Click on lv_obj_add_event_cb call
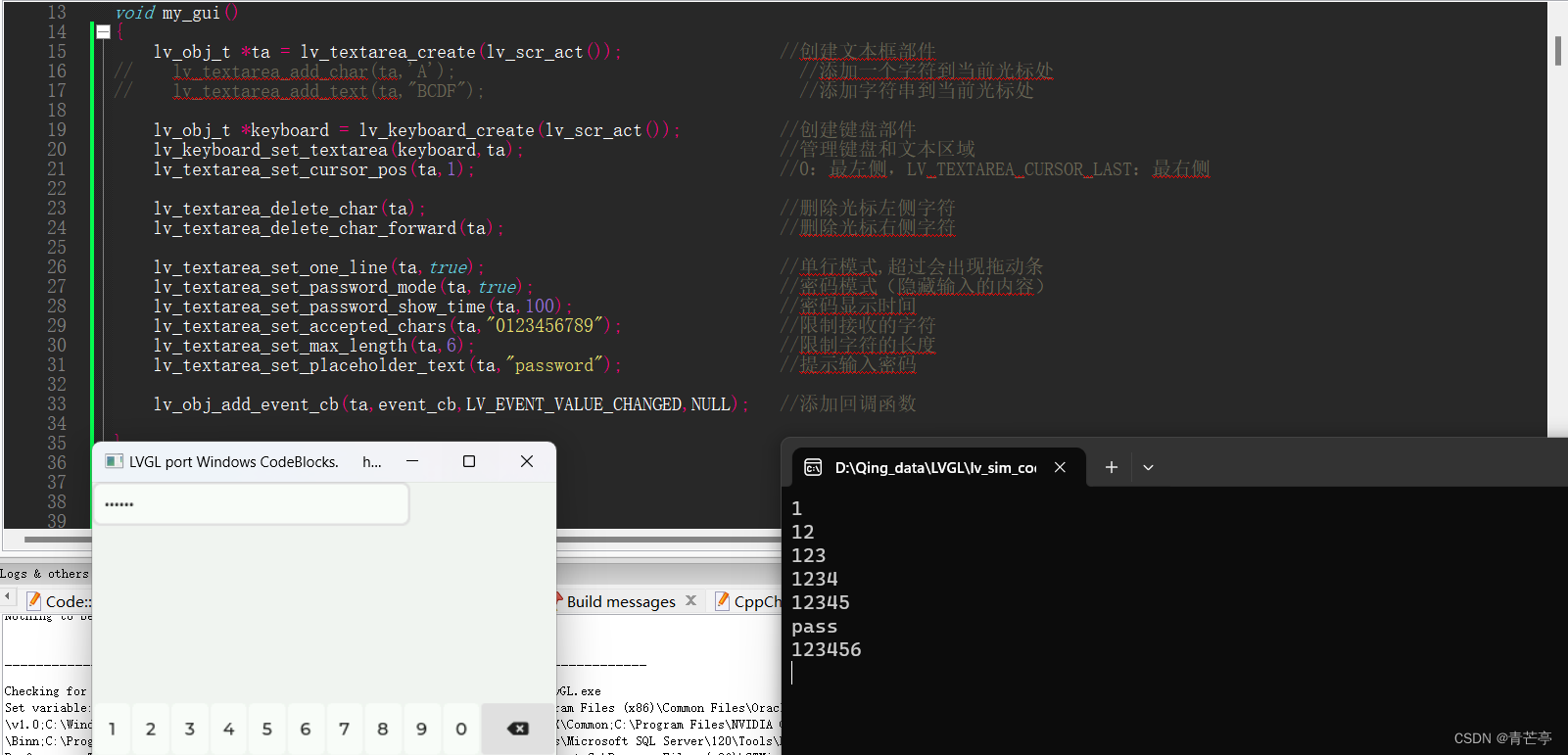This screenshot has height=755, width=1568. click(246, 404)
